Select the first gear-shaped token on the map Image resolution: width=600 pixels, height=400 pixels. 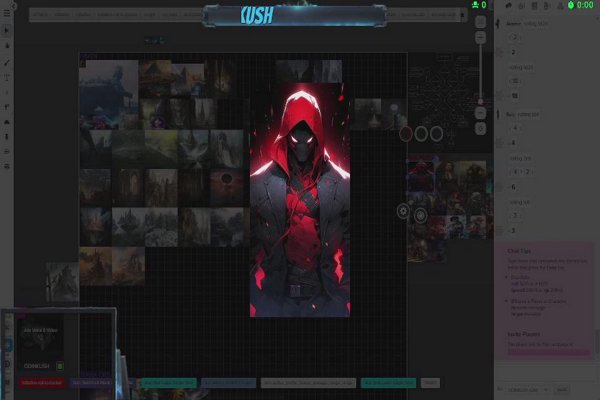tap(403, 211)
